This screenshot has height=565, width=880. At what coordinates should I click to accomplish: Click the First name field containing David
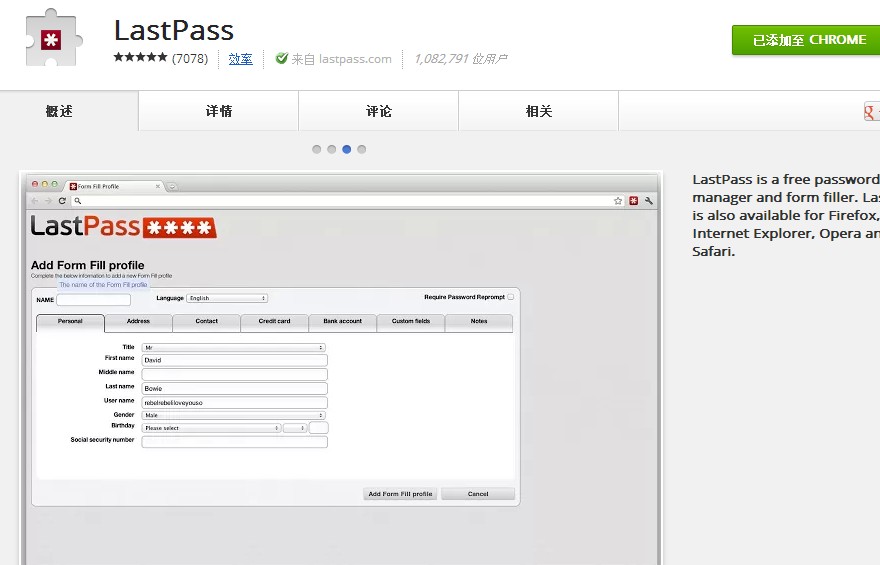pos(234,360)
